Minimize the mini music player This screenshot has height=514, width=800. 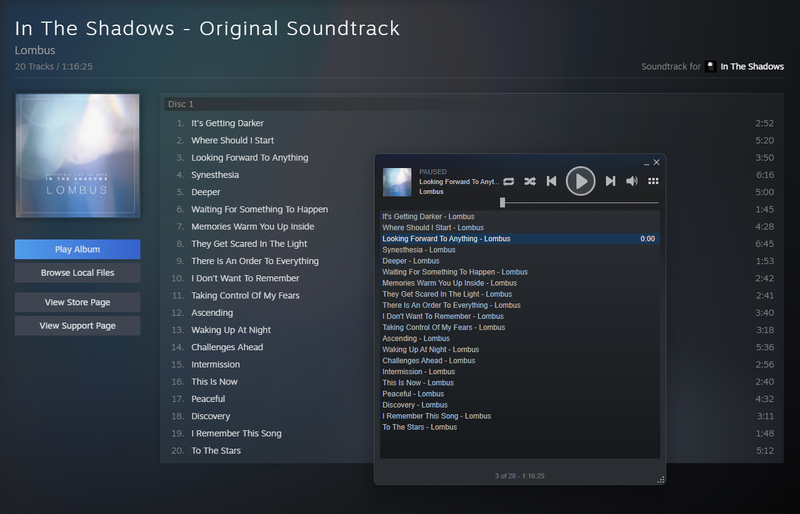tap(646, 162)
